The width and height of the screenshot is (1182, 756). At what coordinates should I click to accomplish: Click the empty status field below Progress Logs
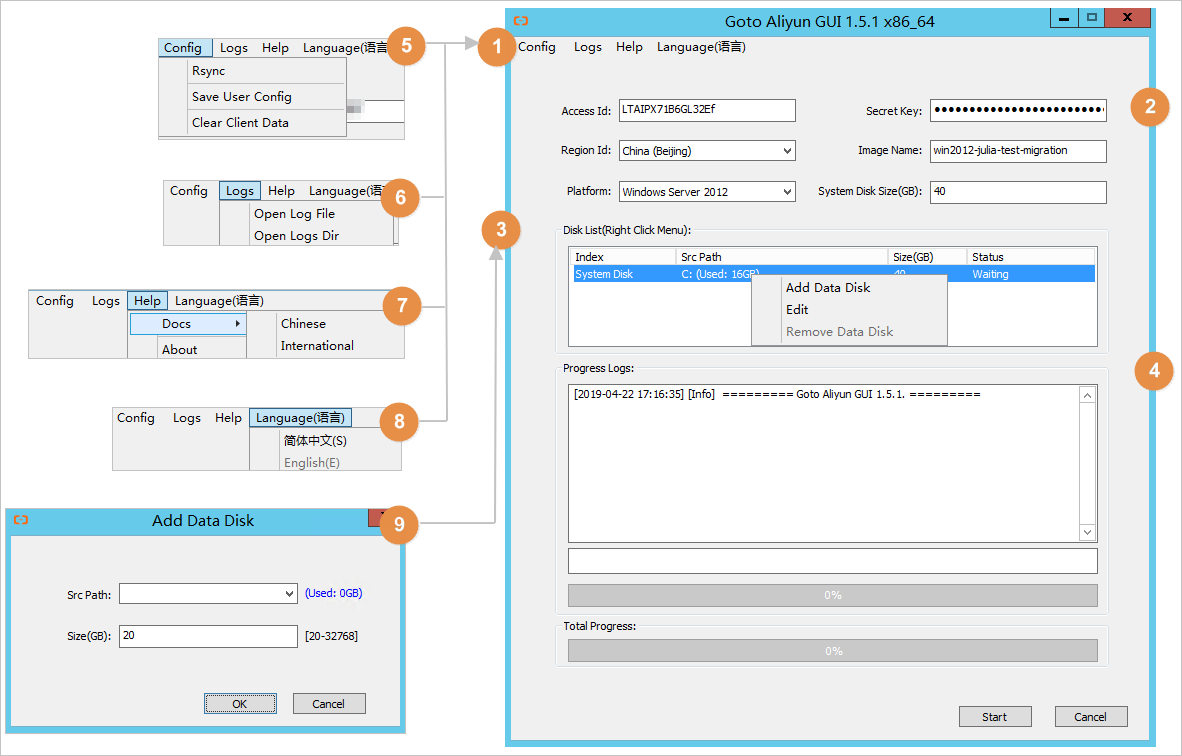832,561
